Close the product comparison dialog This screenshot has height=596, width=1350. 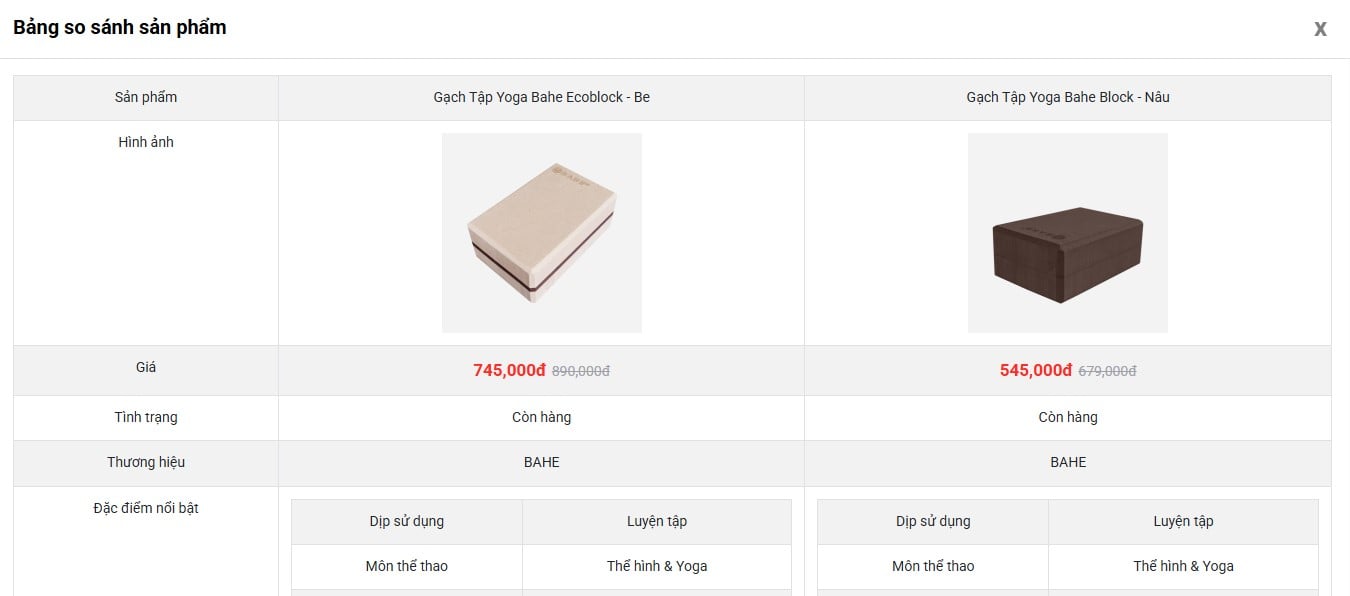[x=1320, y=29]
